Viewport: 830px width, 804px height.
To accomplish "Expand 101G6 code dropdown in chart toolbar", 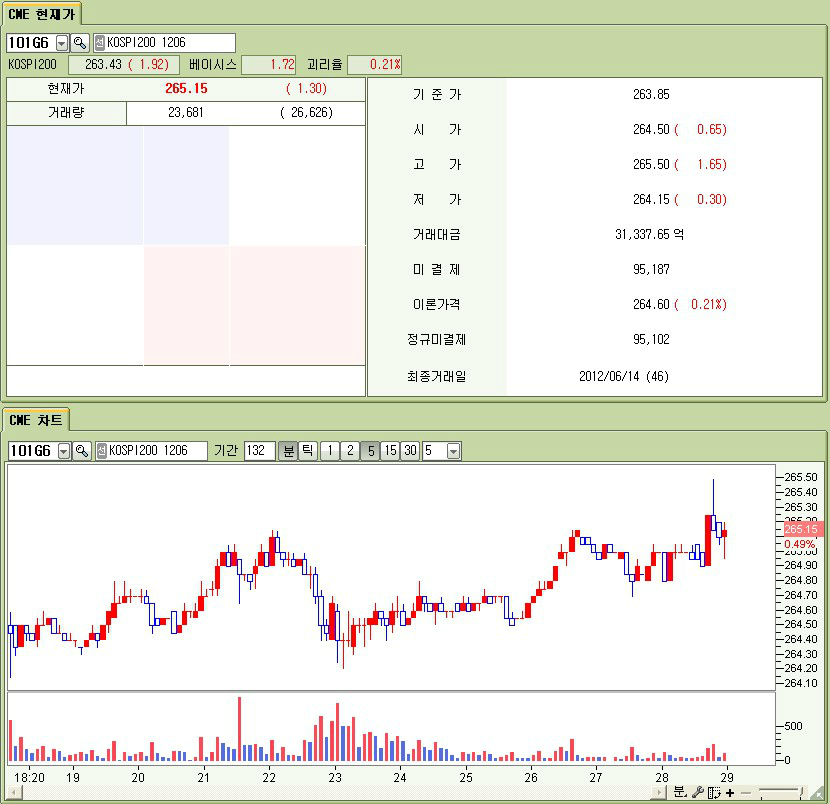I will tap(64, 451).
